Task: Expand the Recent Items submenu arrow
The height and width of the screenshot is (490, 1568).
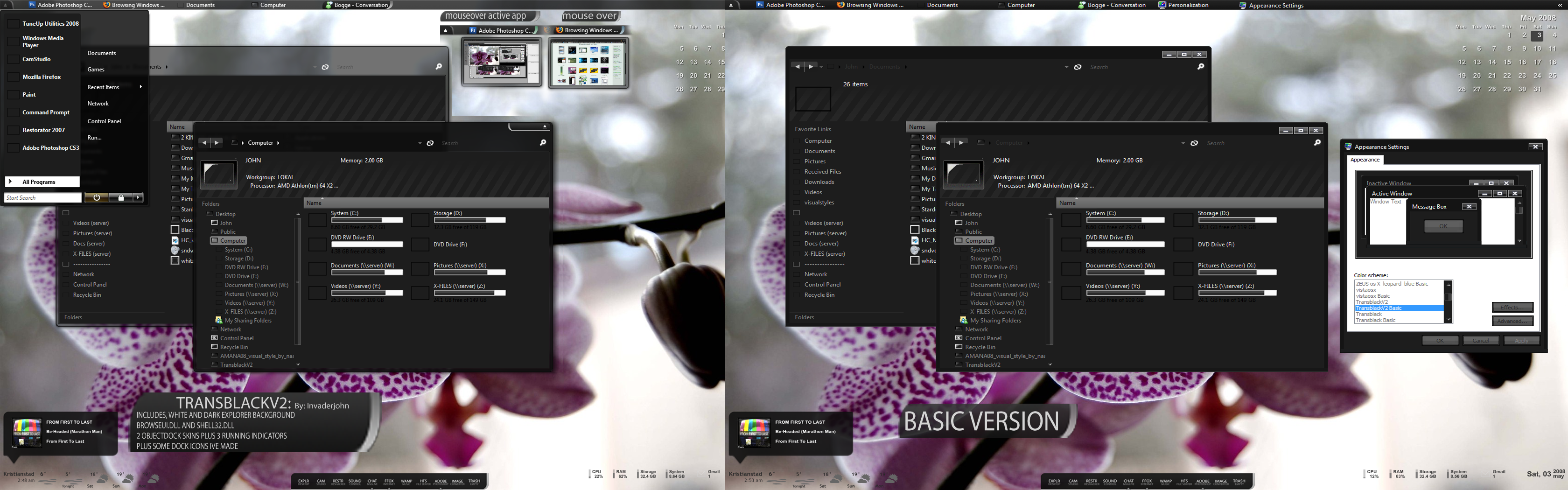Action: click(x=140, y=86)
